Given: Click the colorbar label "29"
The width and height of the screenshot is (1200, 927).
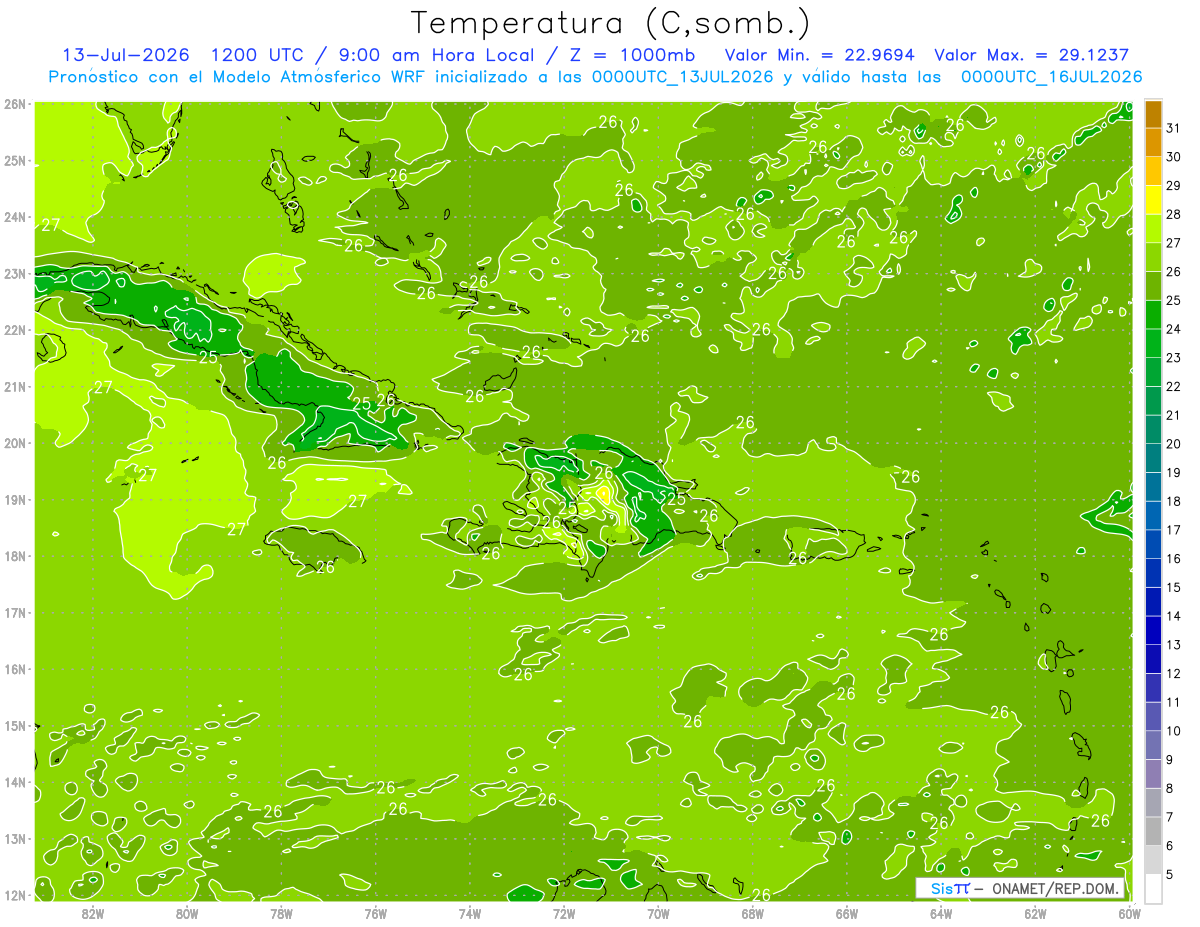Looking at the screenshot, I should 1173,186.
